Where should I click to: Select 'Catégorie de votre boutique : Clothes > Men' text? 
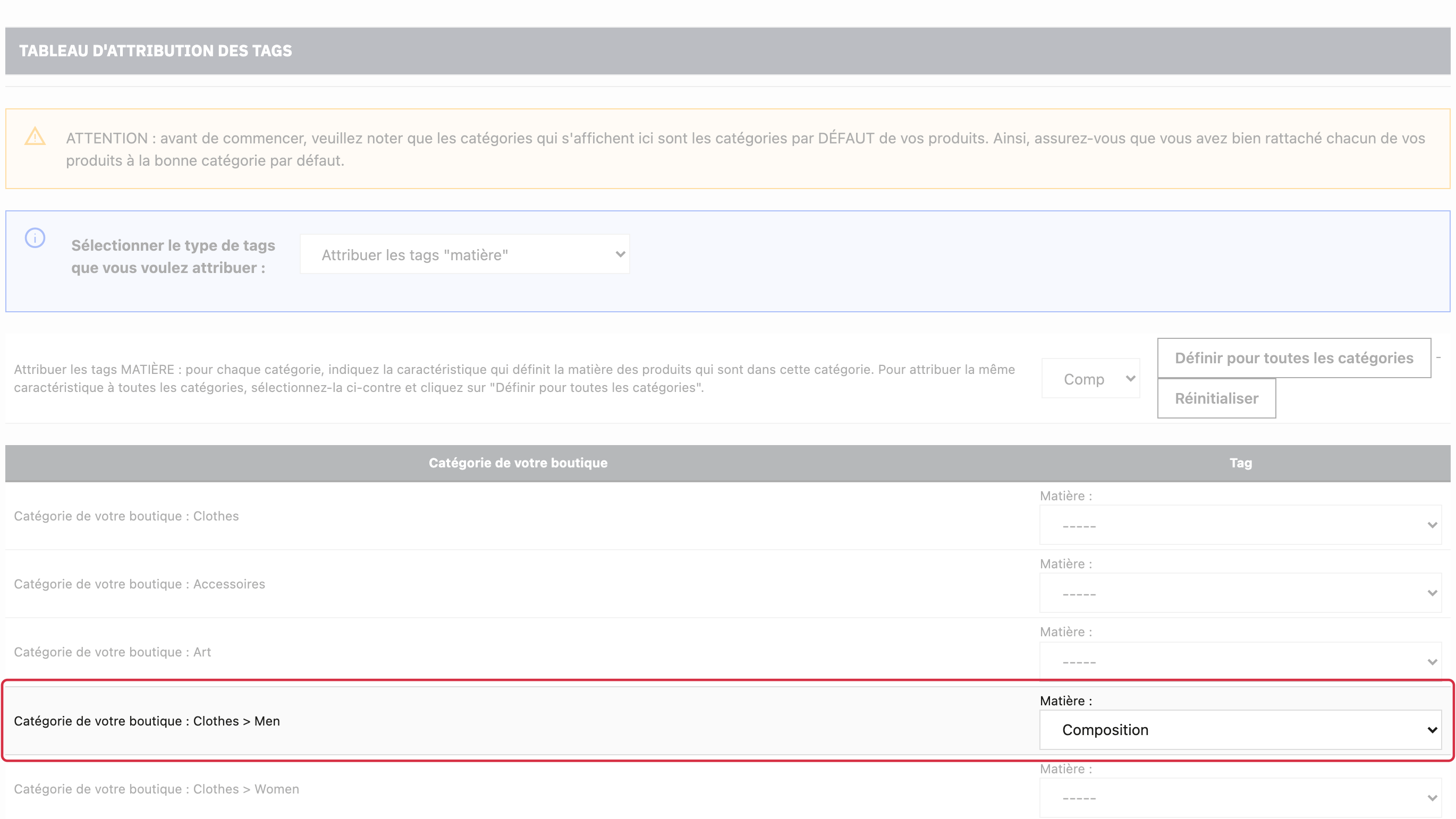click(146, 721)
